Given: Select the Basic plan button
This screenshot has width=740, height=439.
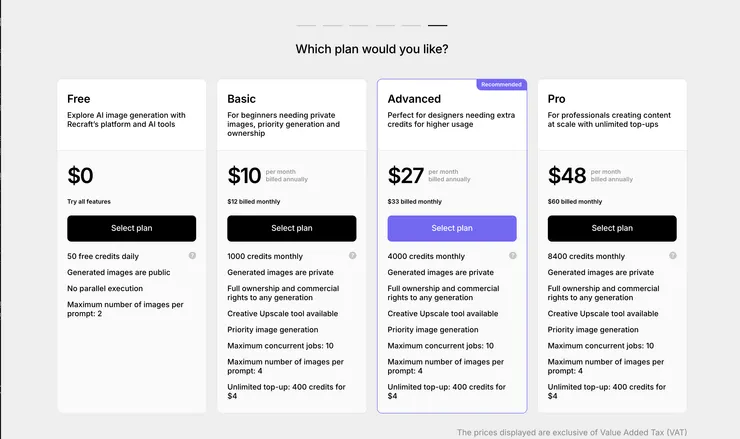Looking at the screenshot, I should coord(291,228).
